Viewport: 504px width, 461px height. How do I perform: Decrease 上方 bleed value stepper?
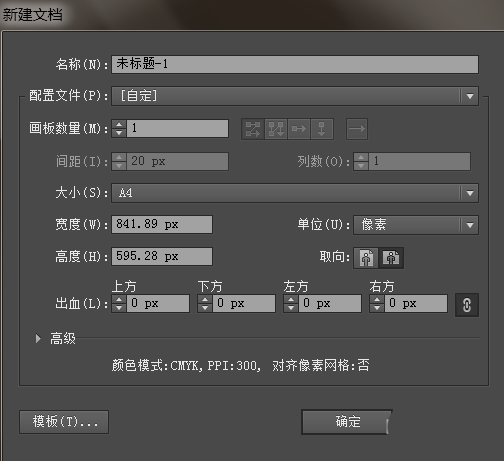coord(119,308)
